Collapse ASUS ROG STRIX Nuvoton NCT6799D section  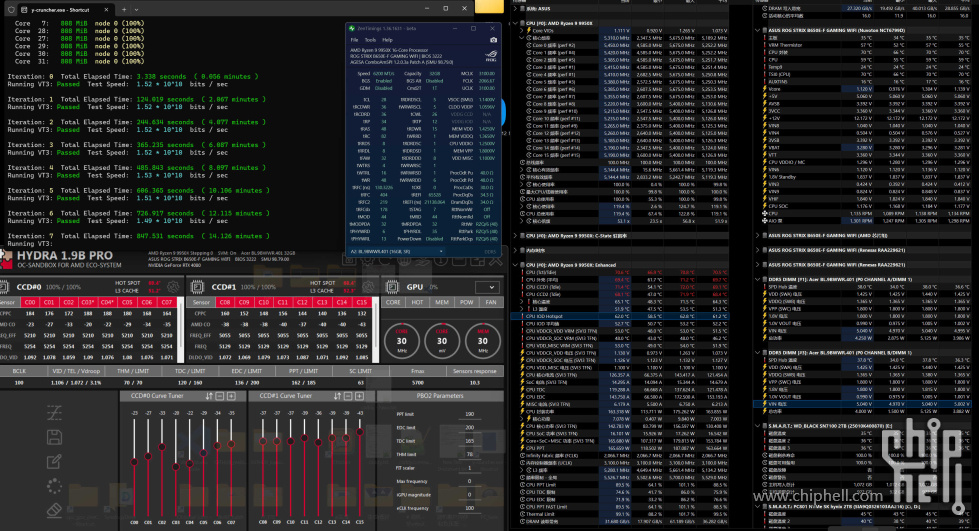(x=757, y=30)
